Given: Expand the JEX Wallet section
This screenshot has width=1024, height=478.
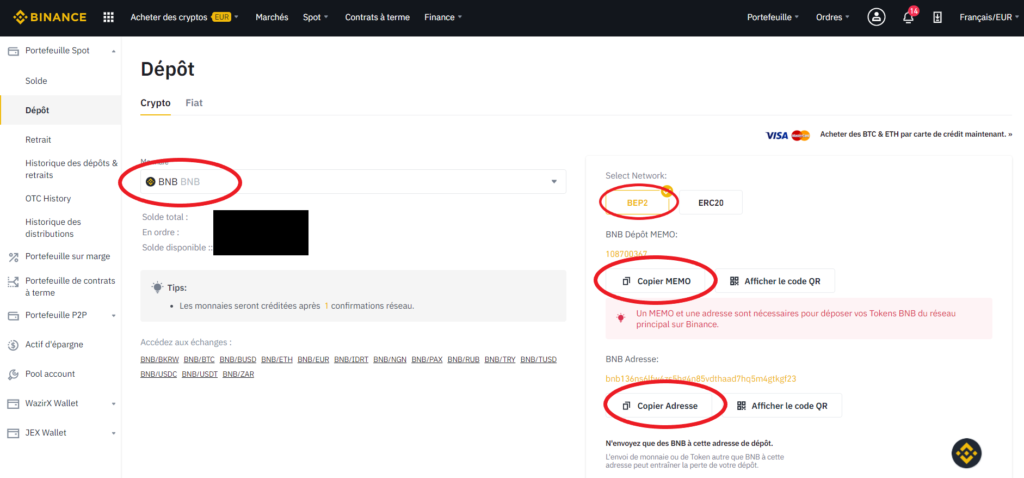Looking at the screenshot, I should point(114,433).
